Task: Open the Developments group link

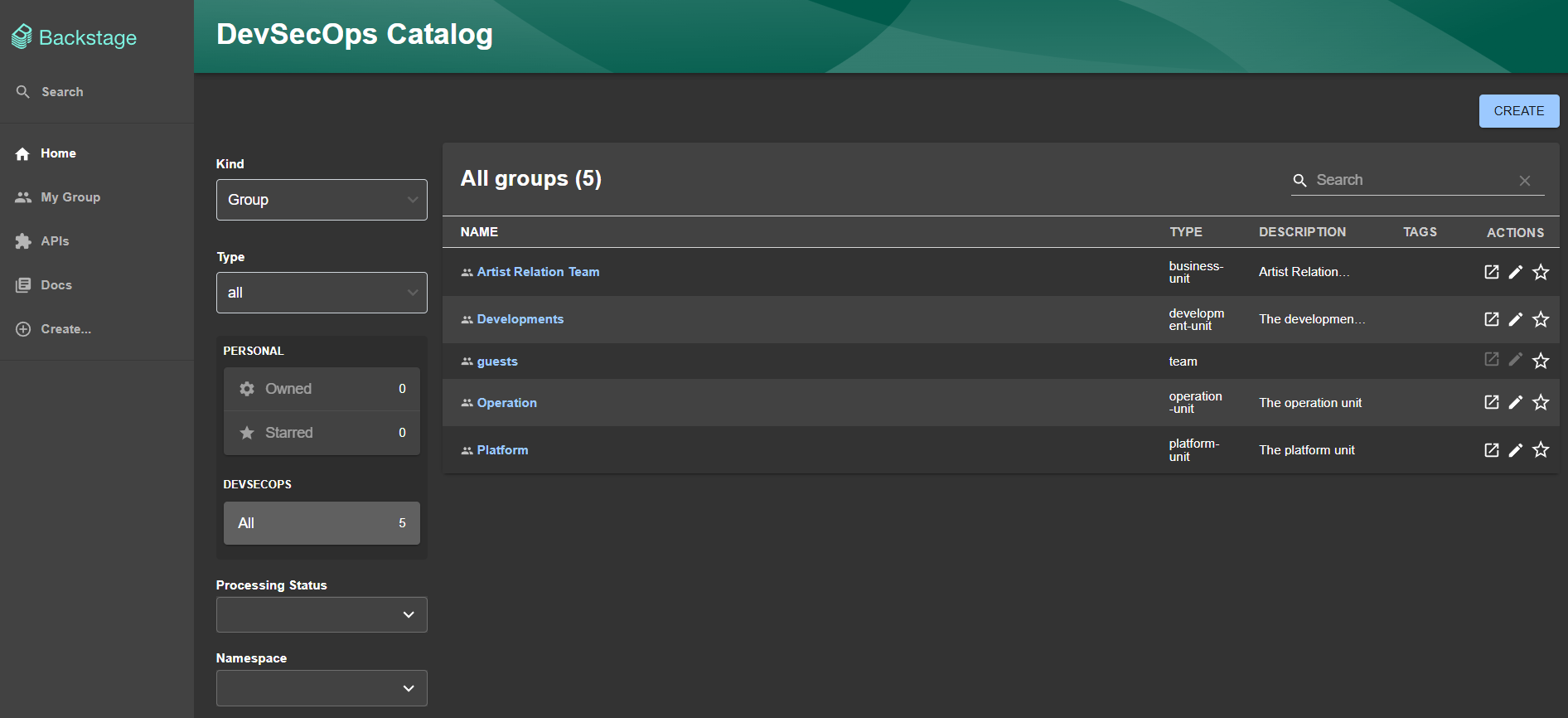Action: point(520,319)
